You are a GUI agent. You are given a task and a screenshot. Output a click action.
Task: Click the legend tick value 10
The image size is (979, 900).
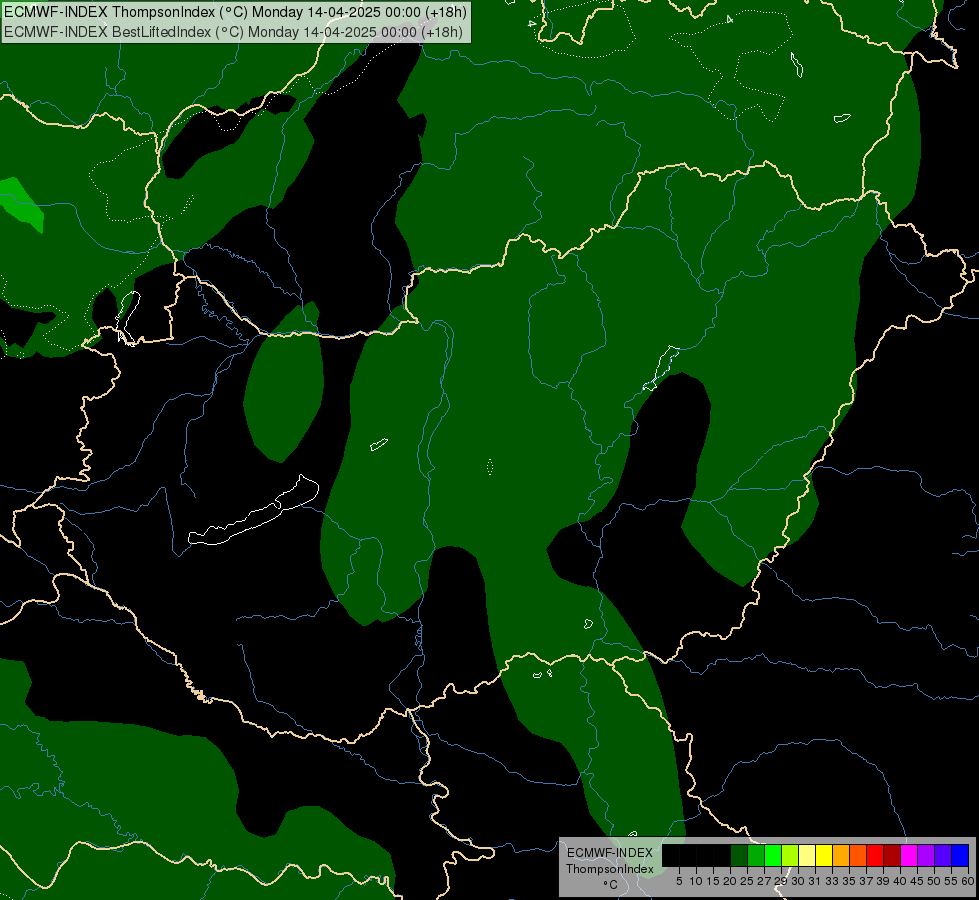coord(696,881)
